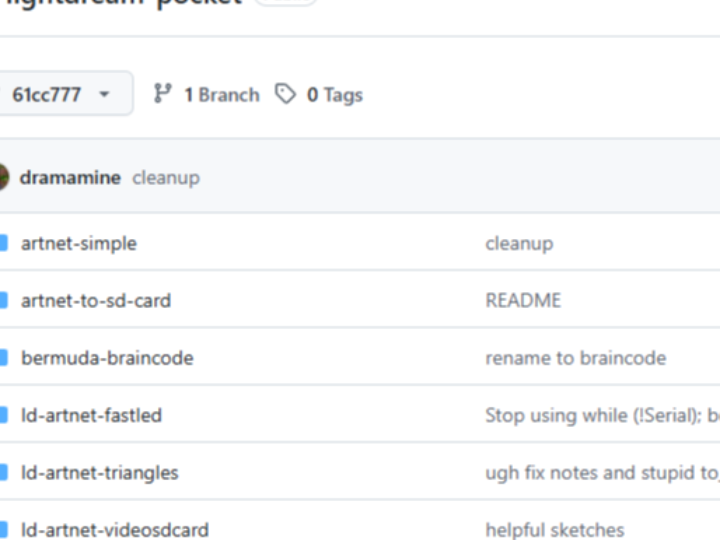
Task: Click the bermuda-braincode folder icon
Action: click(4, 358)
